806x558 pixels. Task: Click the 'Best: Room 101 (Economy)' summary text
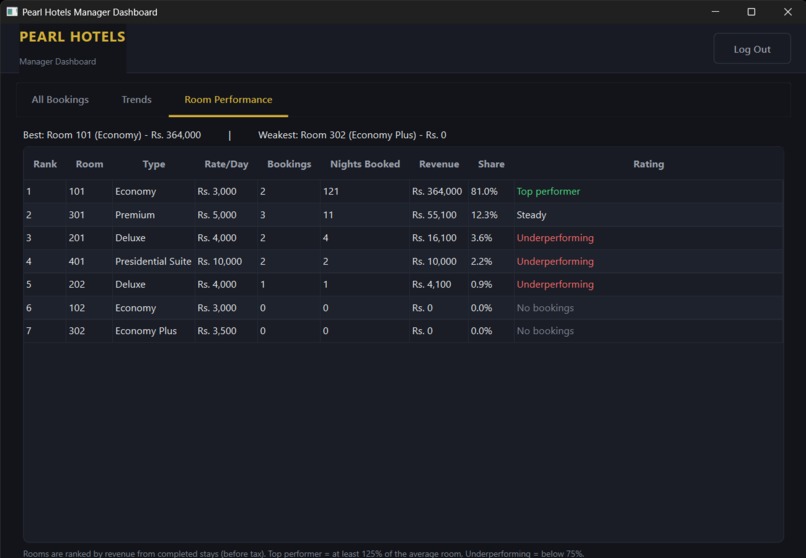point(112,135)
